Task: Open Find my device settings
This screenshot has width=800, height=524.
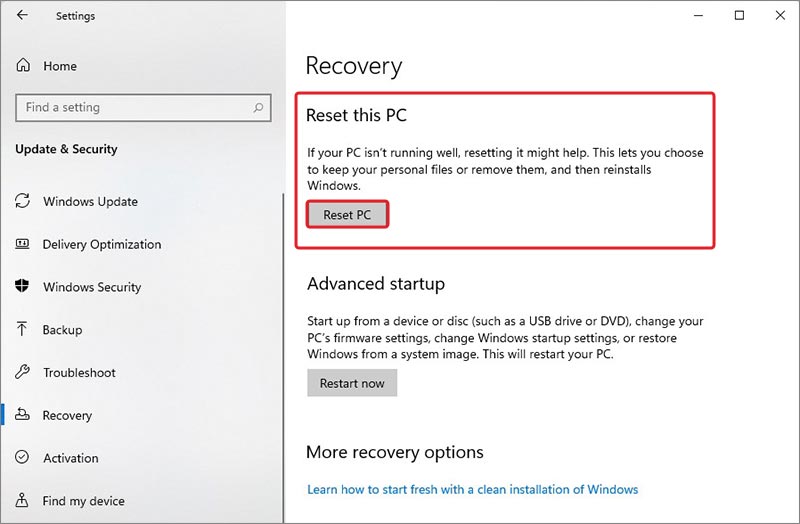Action: (83, 501)
